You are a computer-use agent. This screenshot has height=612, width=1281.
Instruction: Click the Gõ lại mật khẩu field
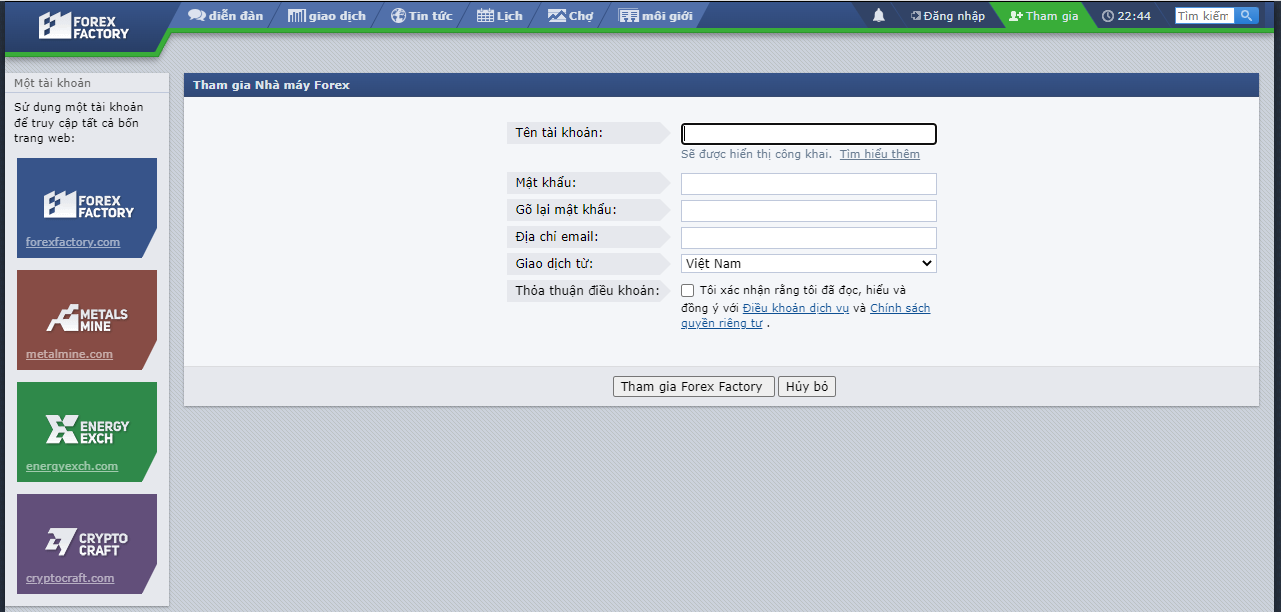point(809,211)
